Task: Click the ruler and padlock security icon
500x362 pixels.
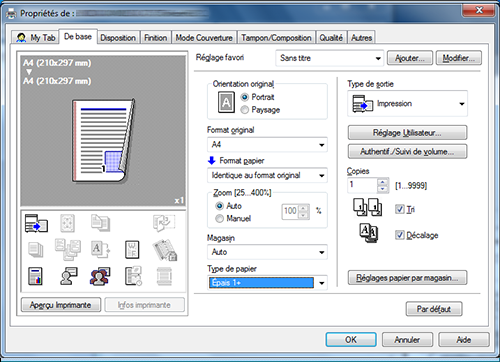Action: [x=165, y=250]
